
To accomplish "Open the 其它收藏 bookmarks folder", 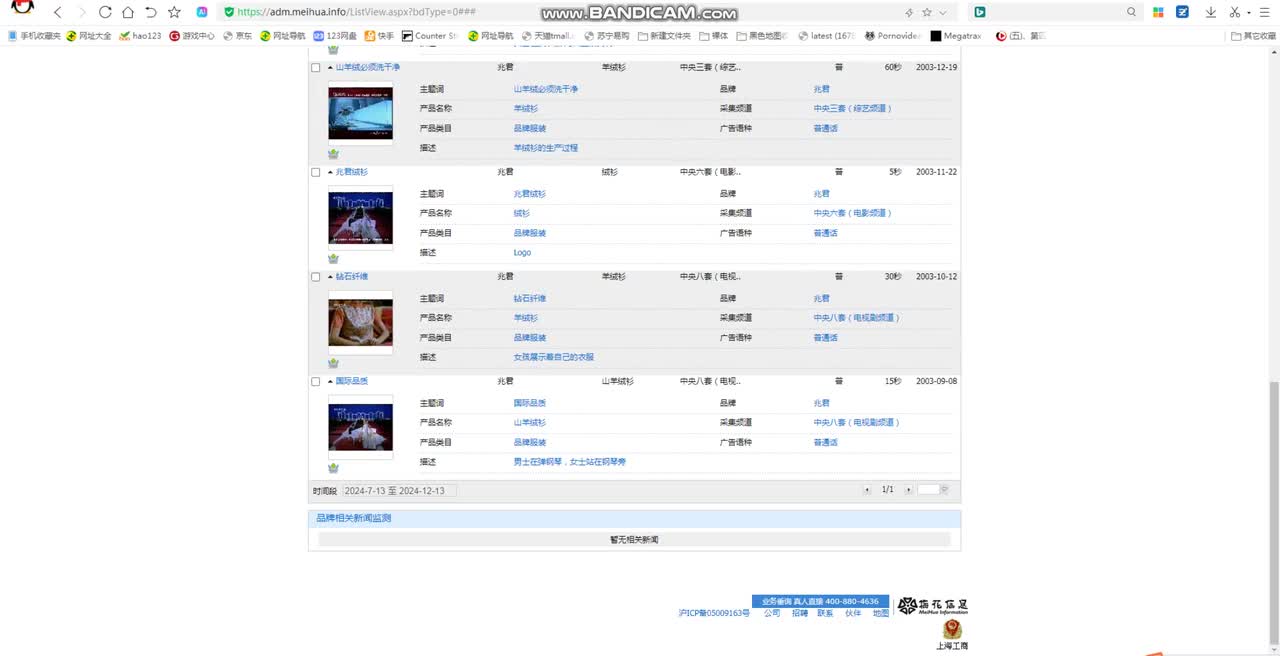I will pos(1254,36).
